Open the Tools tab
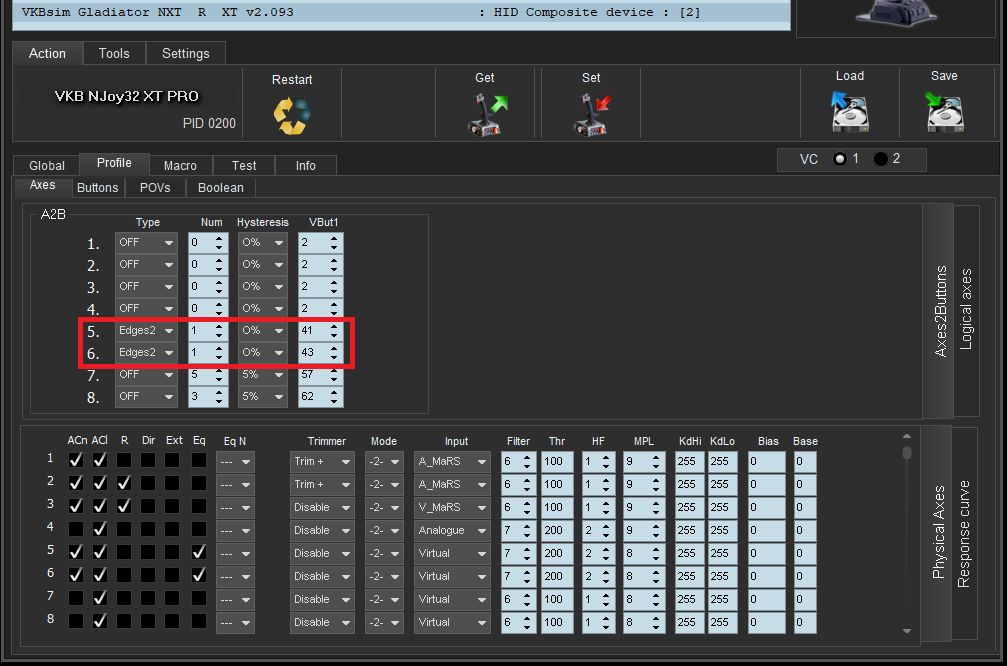 [x=114, y=53]
